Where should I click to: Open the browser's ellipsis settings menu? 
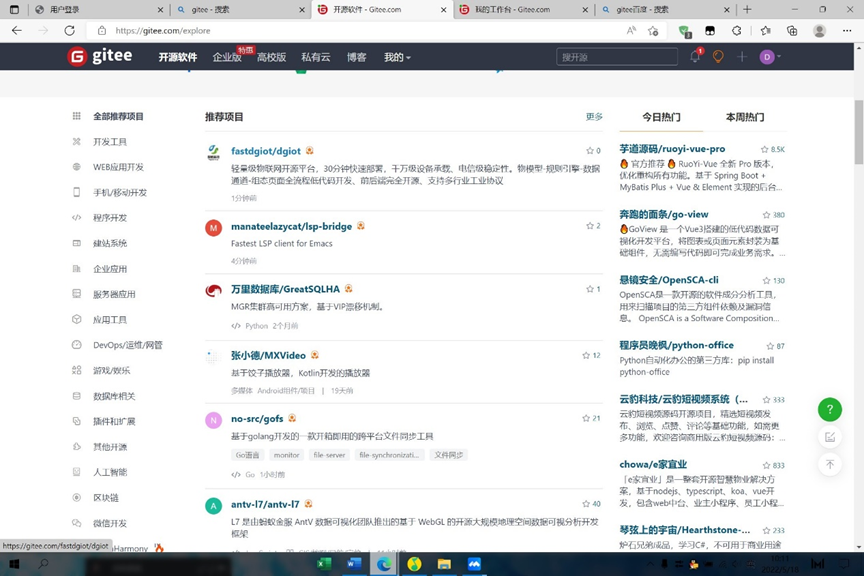pyautogui.click(x=846, y=31)
